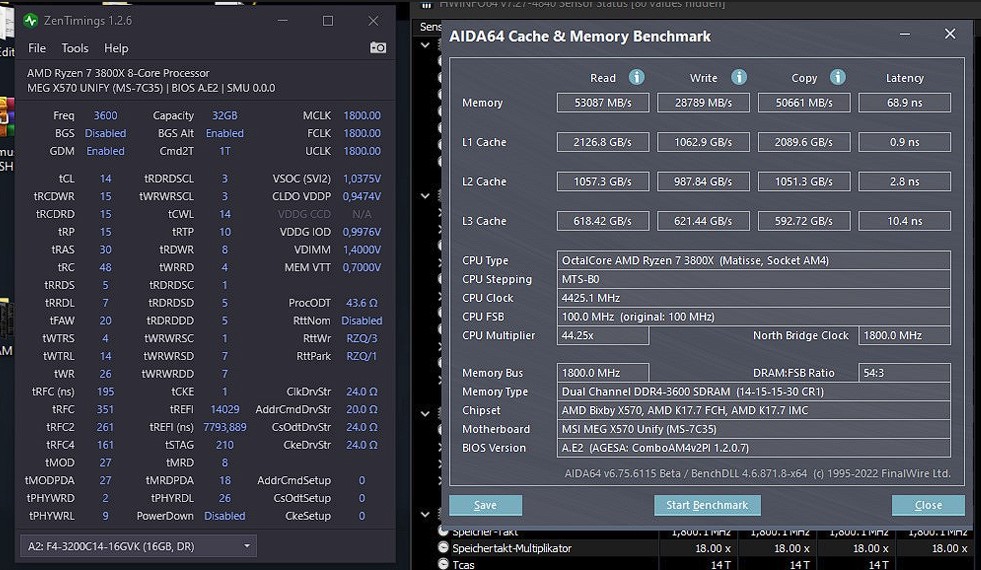The width and height of the screenshot is (981, 570).
Task: Click the ProcODT value 43.6 Ω
Action: pyautogui.click(x=362, y=303)
